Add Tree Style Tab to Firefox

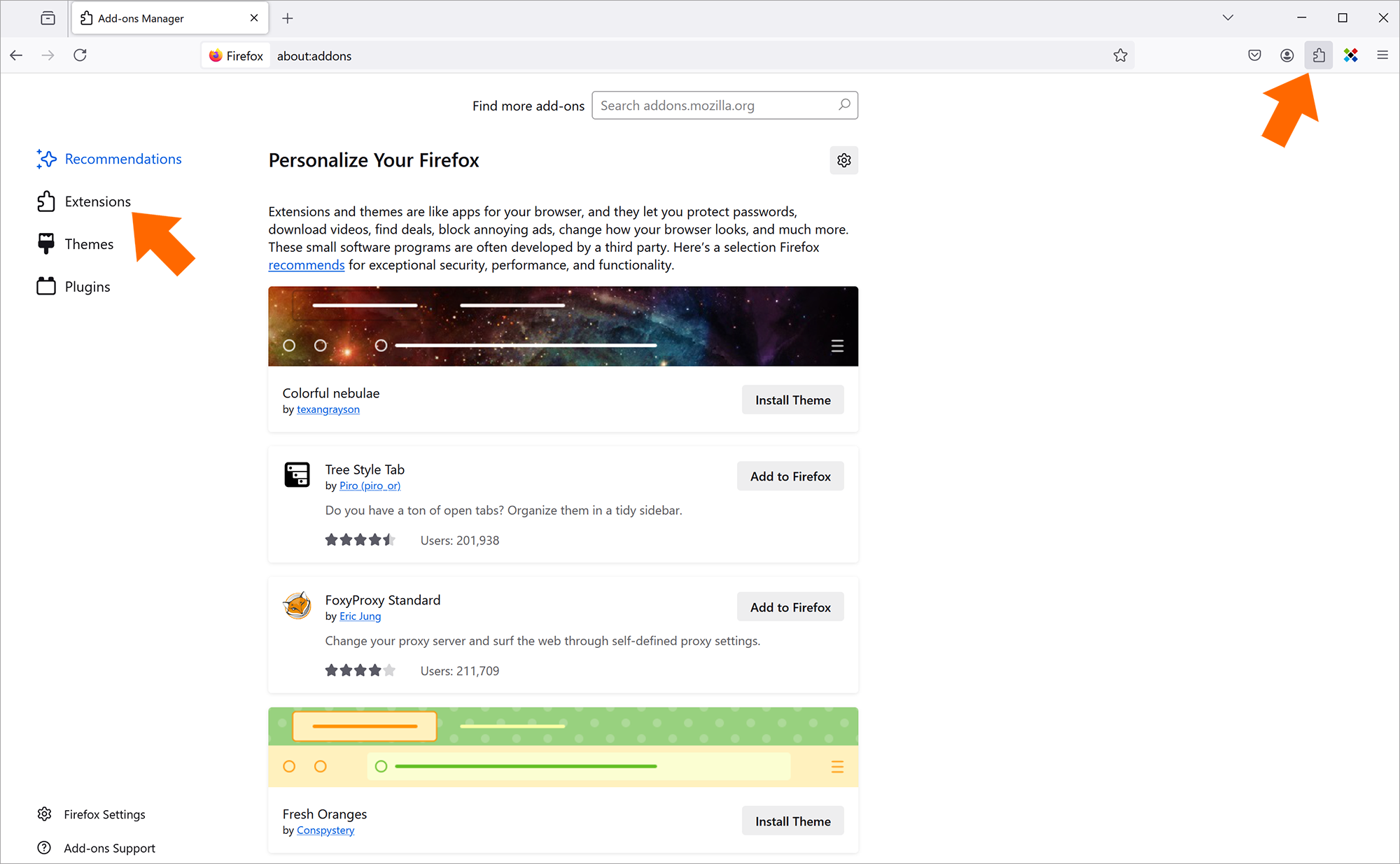pos(790,476)
